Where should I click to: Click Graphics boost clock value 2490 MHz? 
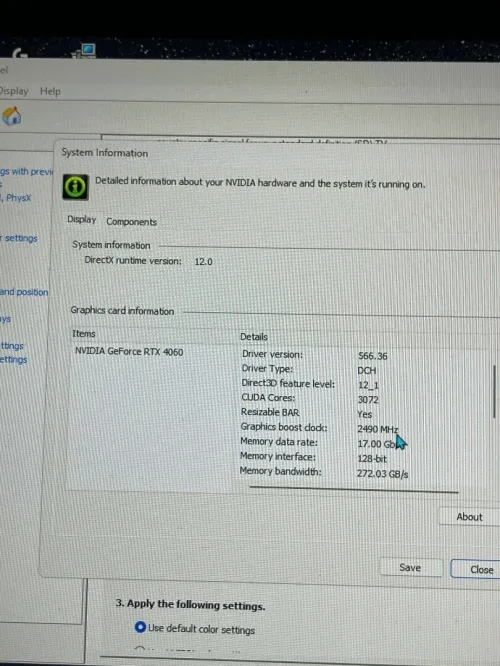tap(378, 429)
